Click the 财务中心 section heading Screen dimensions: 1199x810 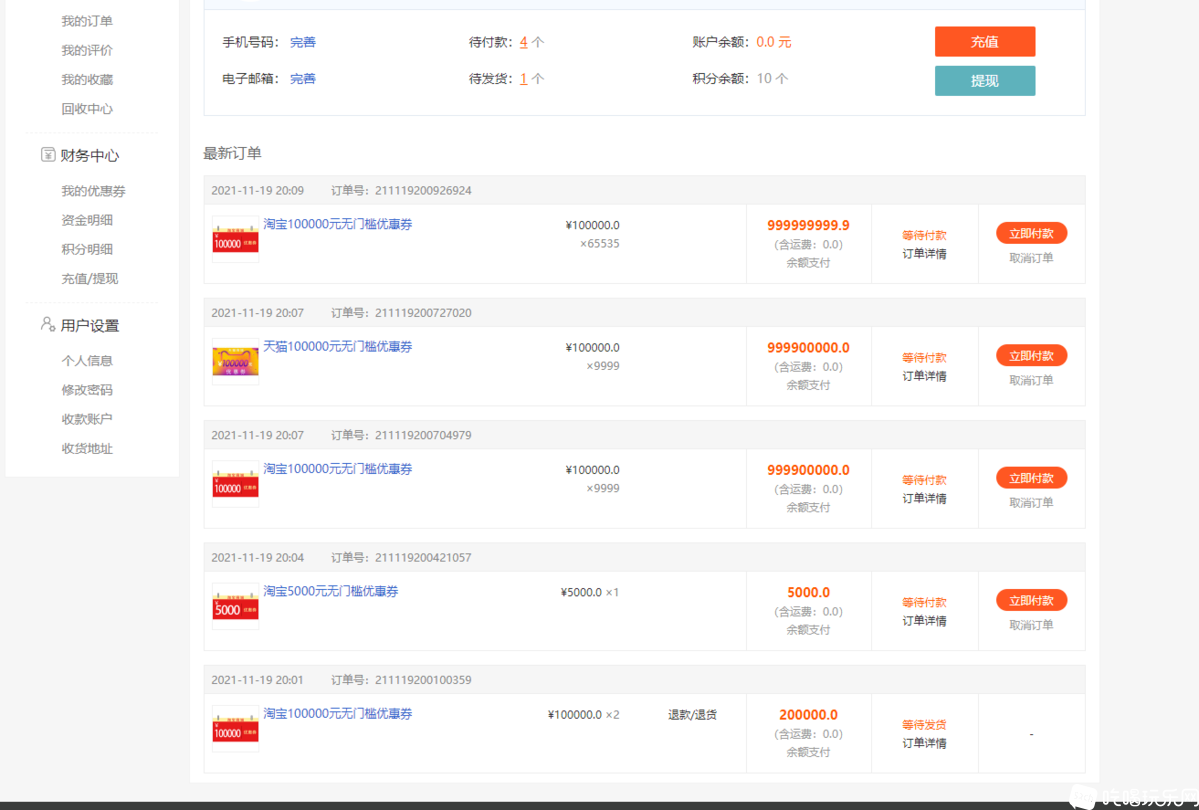pos(89,155)
